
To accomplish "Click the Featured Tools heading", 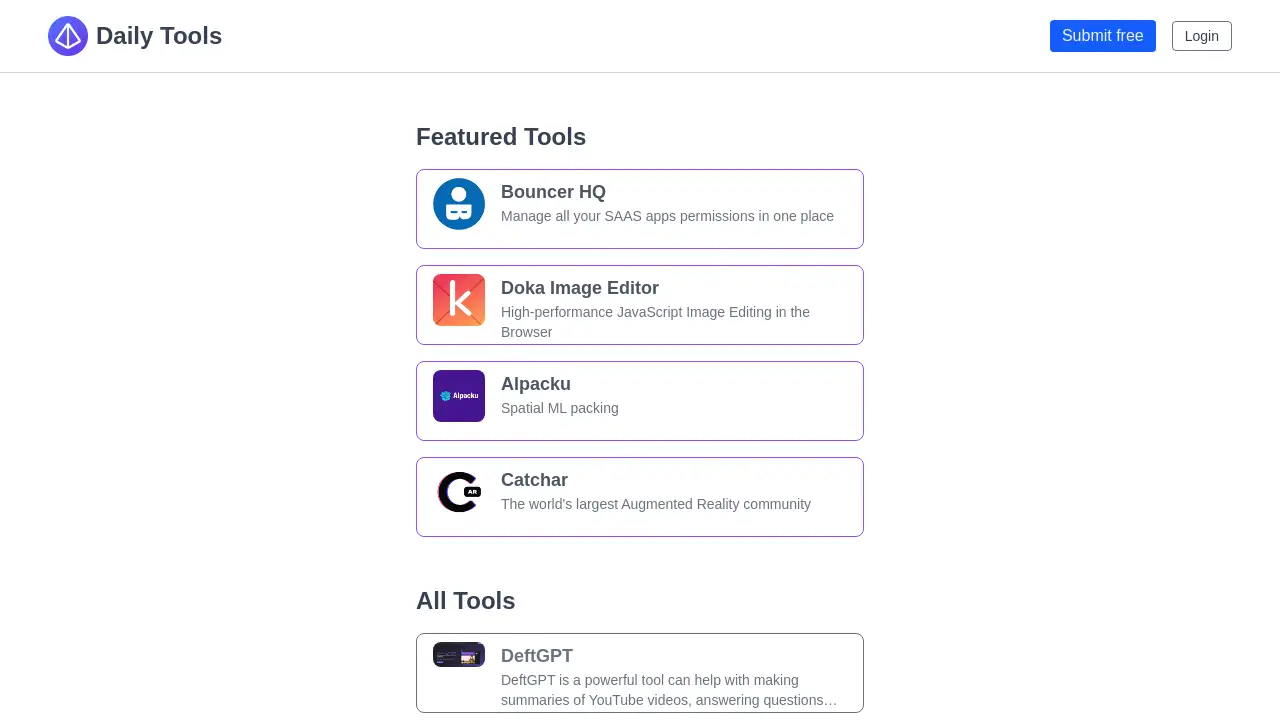I will pos(501,137).
